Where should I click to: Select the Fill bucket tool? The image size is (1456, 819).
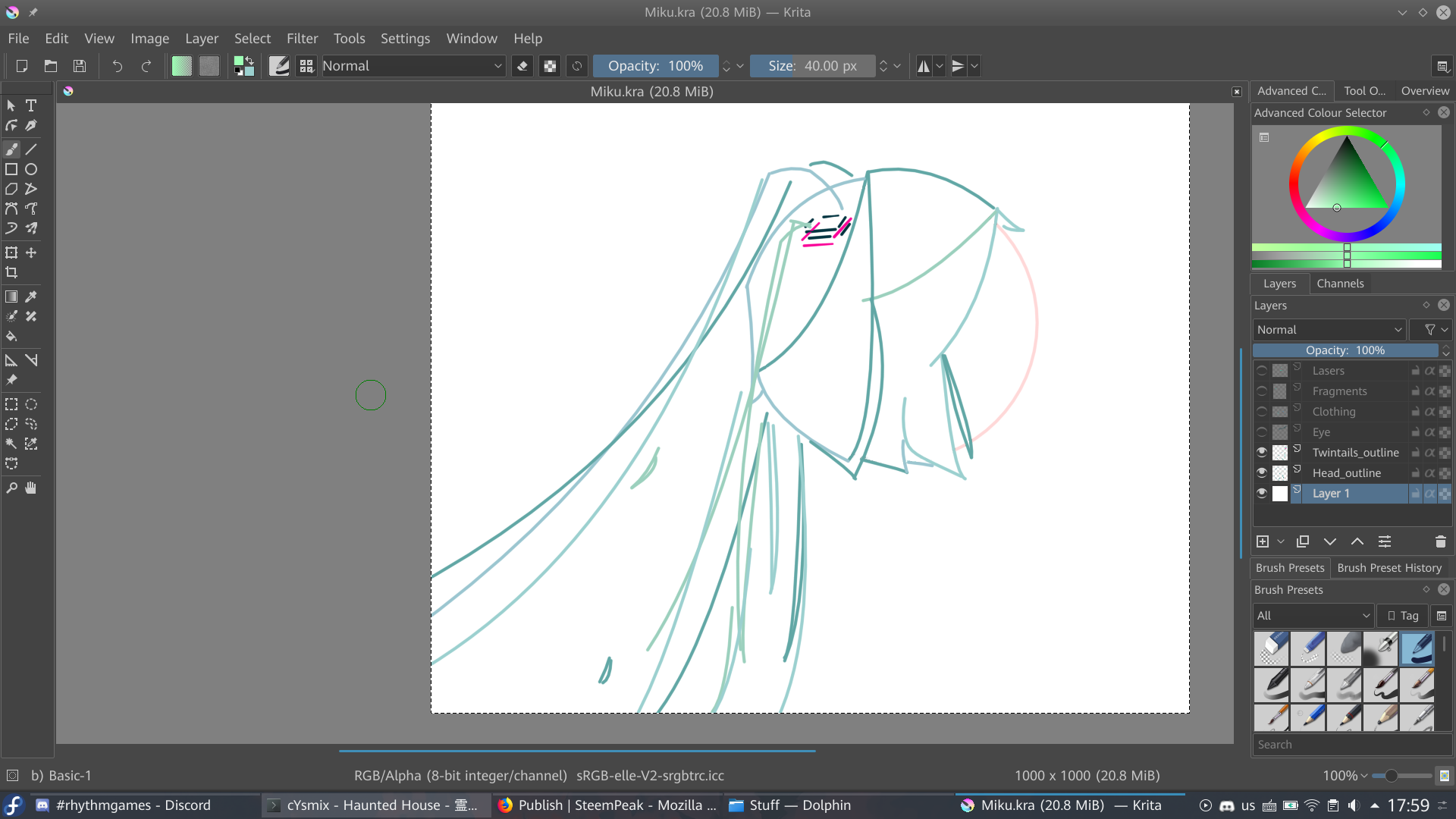pos(11,336)
